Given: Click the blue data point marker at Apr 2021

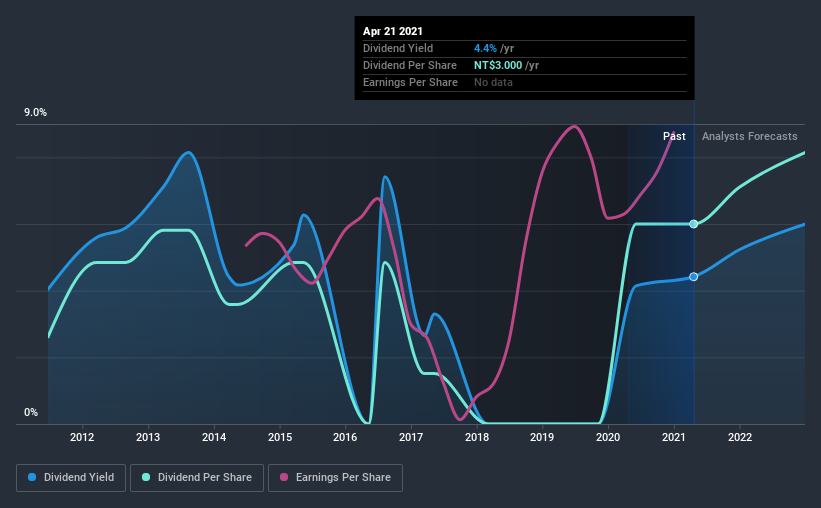Looking at the screenshot, I should pyautogui.click(x=693, y=277).
